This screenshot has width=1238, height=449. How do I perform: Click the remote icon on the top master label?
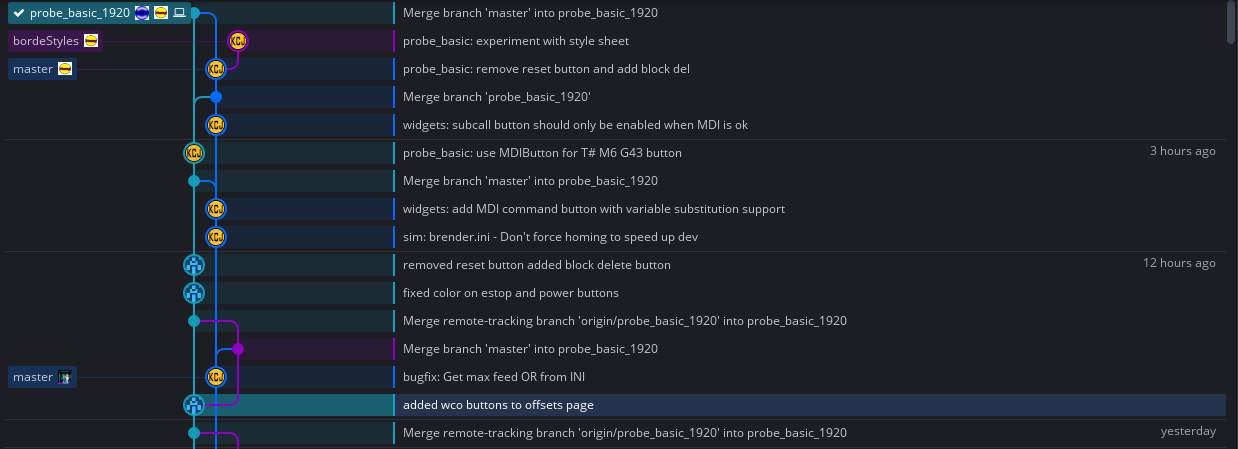[65, 69]
